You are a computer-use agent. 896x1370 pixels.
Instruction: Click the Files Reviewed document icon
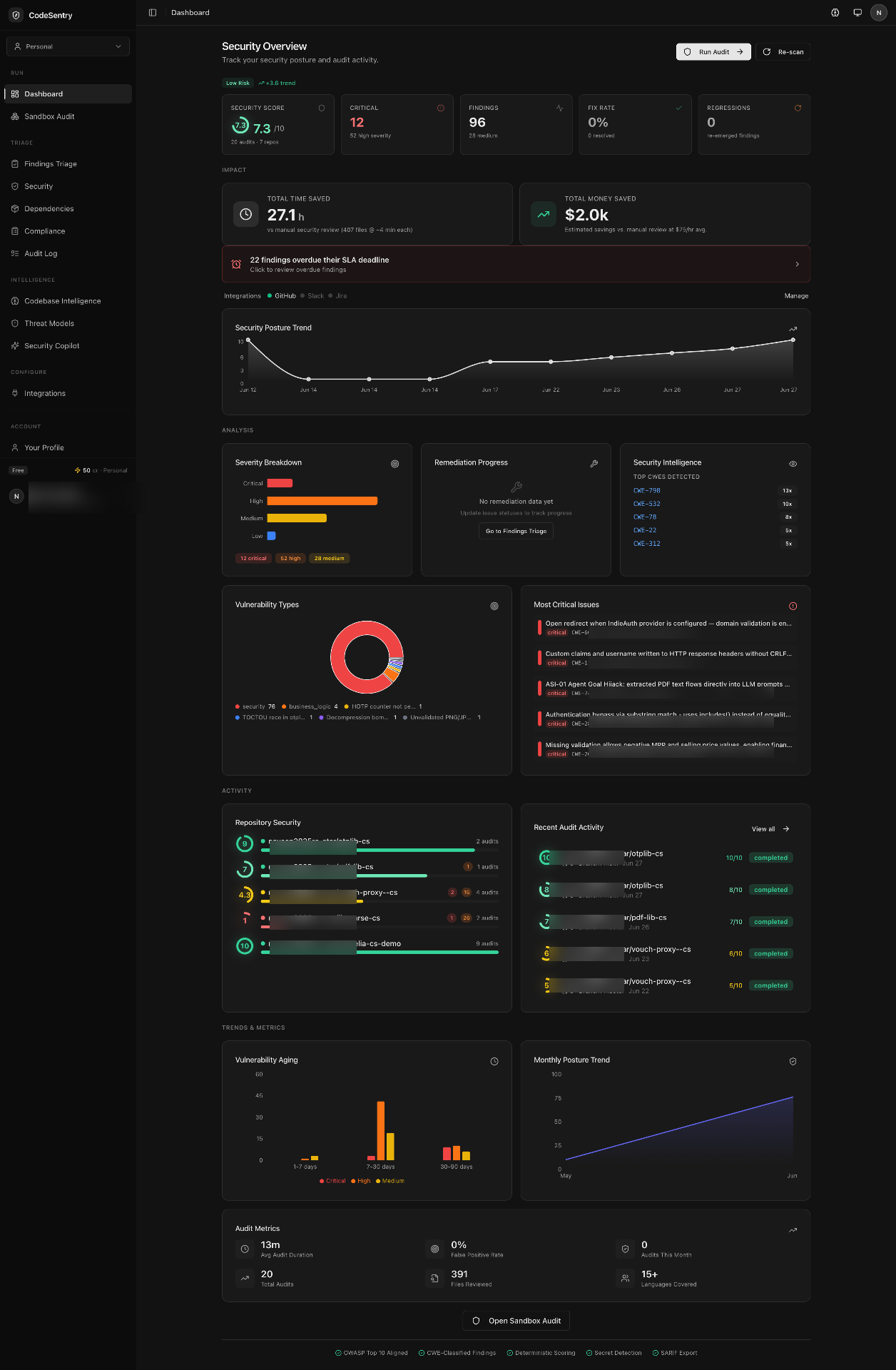(434, 1278)
